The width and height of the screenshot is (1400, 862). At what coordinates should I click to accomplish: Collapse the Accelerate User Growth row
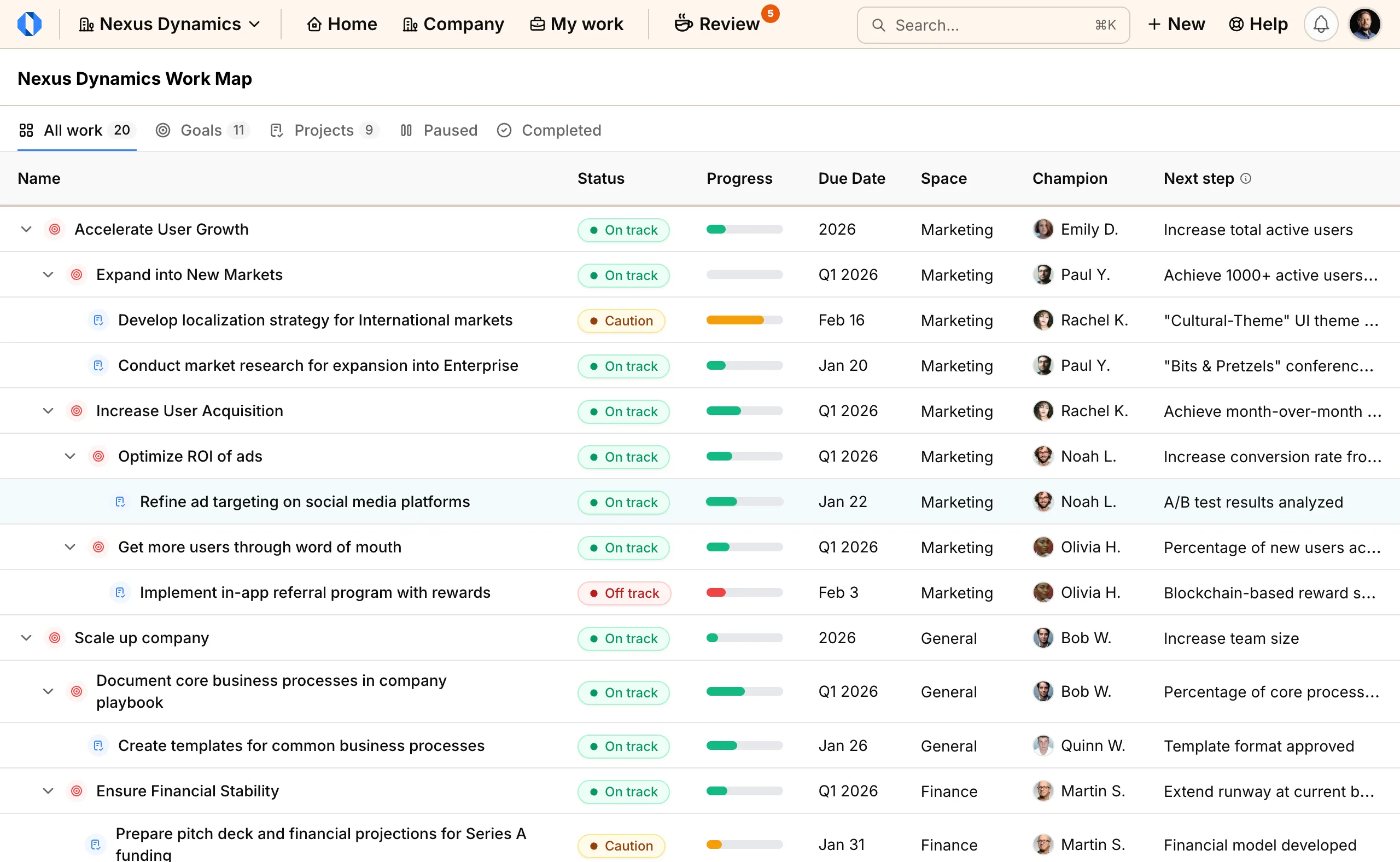(x=26, y=229)
